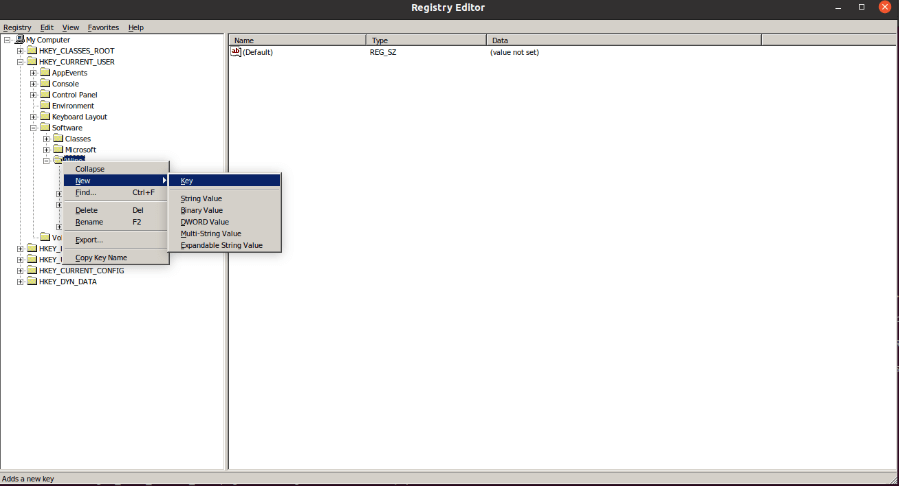Image resolution: width=899 pixels, height=486 pixels.
Task: Create new Binary Value
Action: (225, 210)
